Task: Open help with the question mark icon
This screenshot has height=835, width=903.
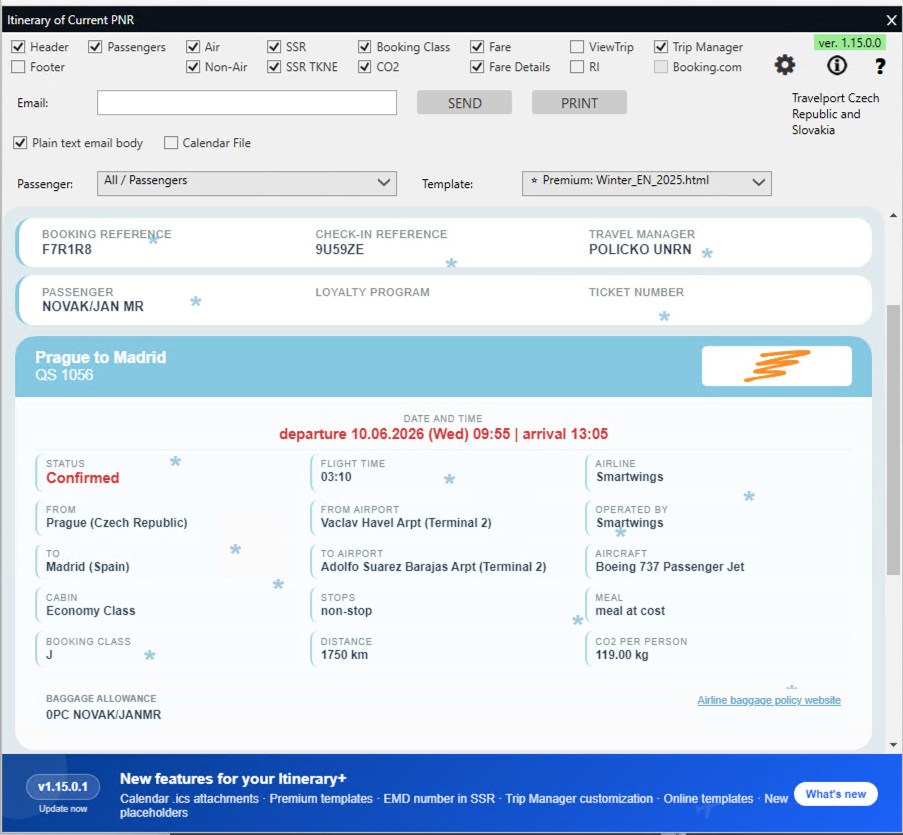Action: [x=880, y=66]
